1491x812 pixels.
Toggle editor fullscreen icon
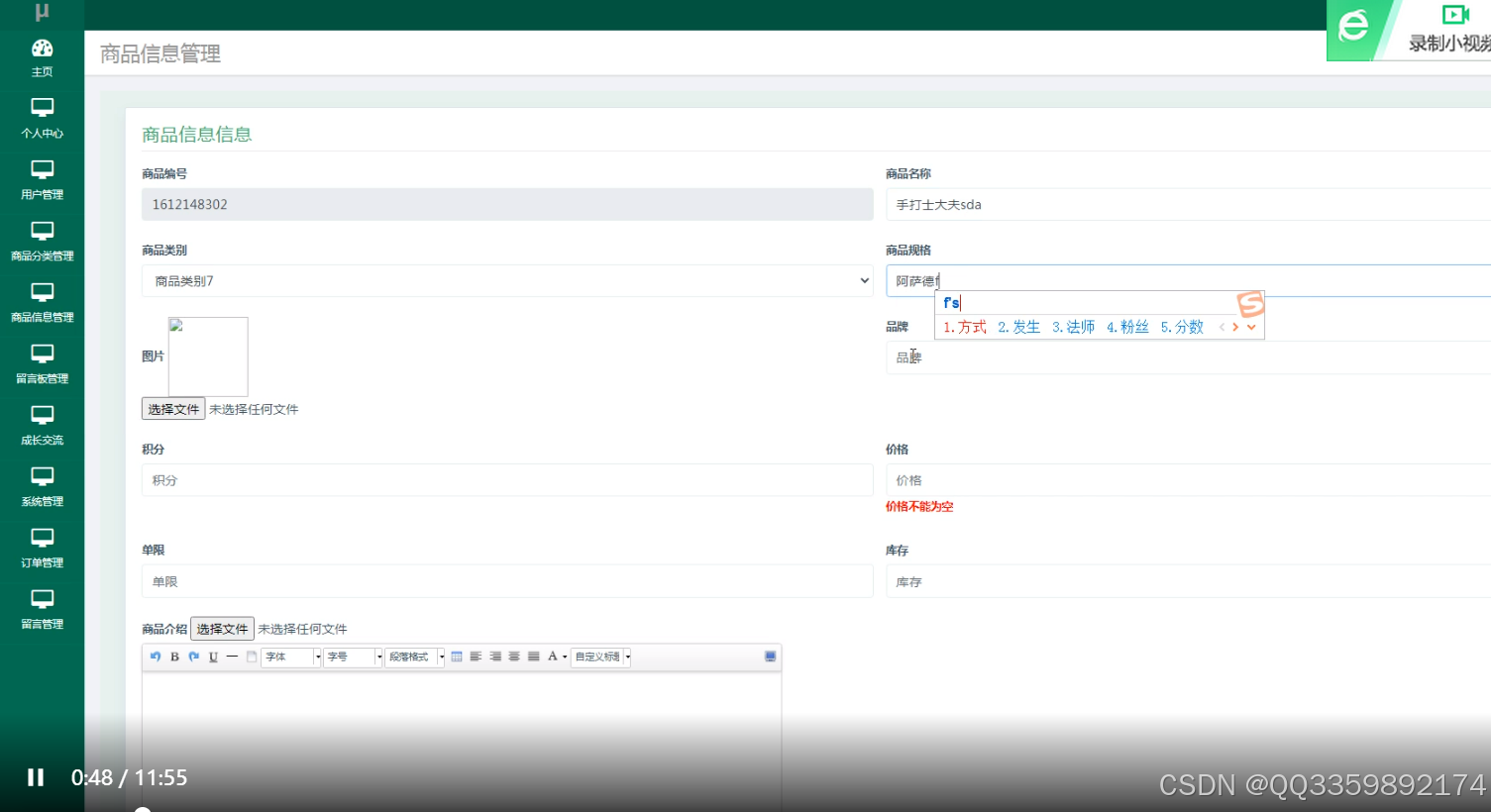click(x=771, y=657)
